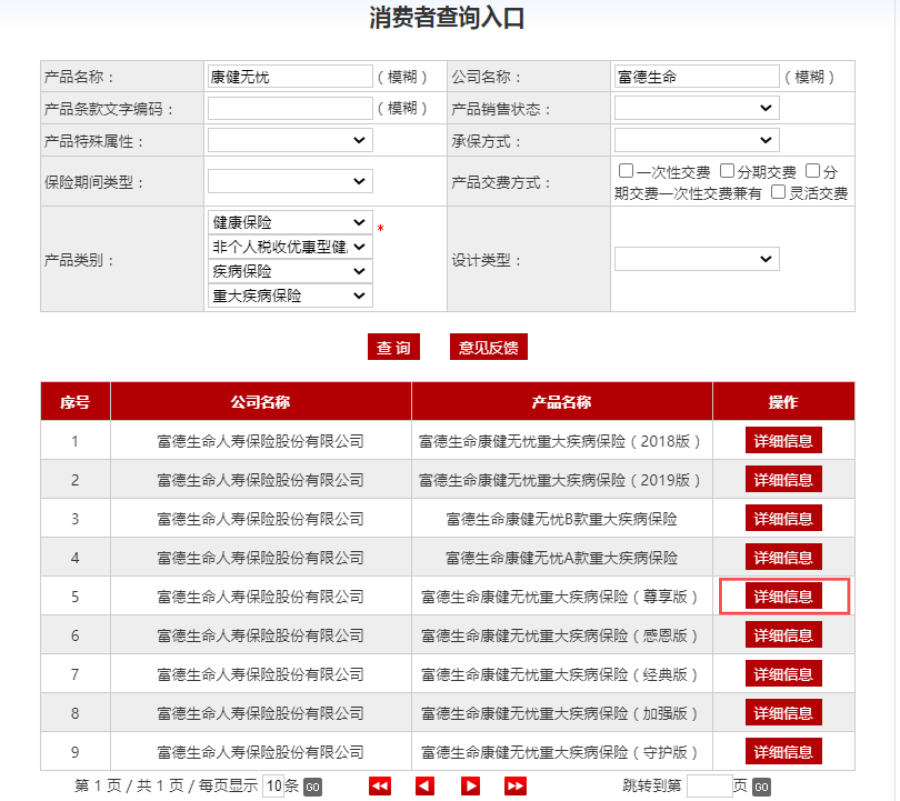Image resolution: width=900 pixels, height=801 pixels.
Task: Select text 富德生命康健无忧重大疾病保险（守护版）
Action: click(560, 753)
